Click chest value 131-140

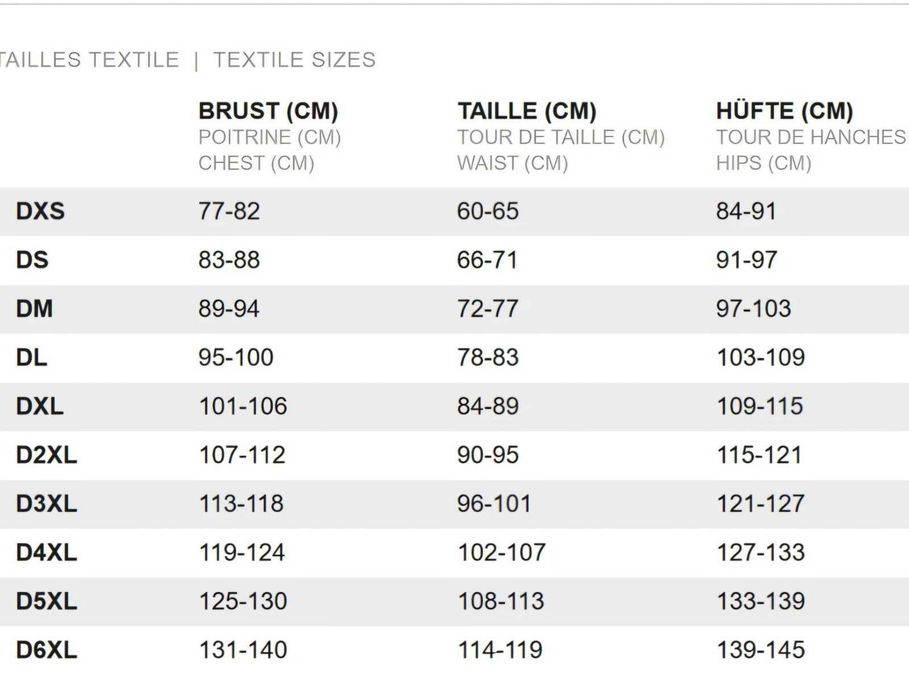[243, 650]
